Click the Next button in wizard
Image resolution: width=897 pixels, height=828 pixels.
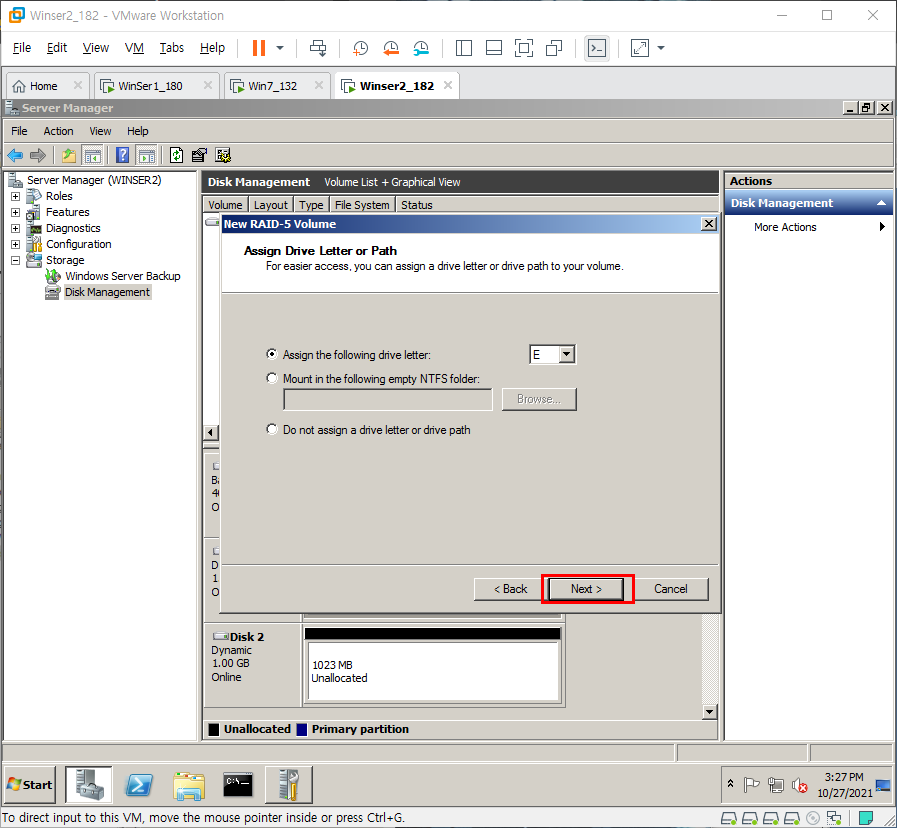click(586, 589)
